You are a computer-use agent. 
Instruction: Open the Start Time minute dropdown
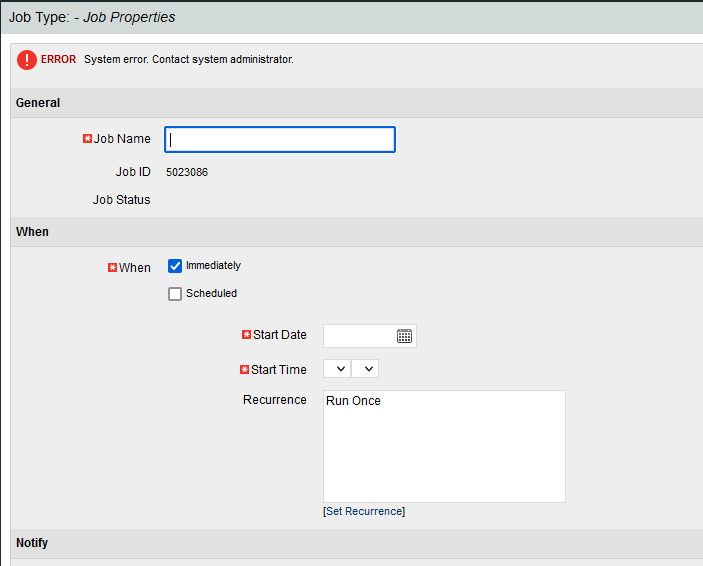[365, 369]
